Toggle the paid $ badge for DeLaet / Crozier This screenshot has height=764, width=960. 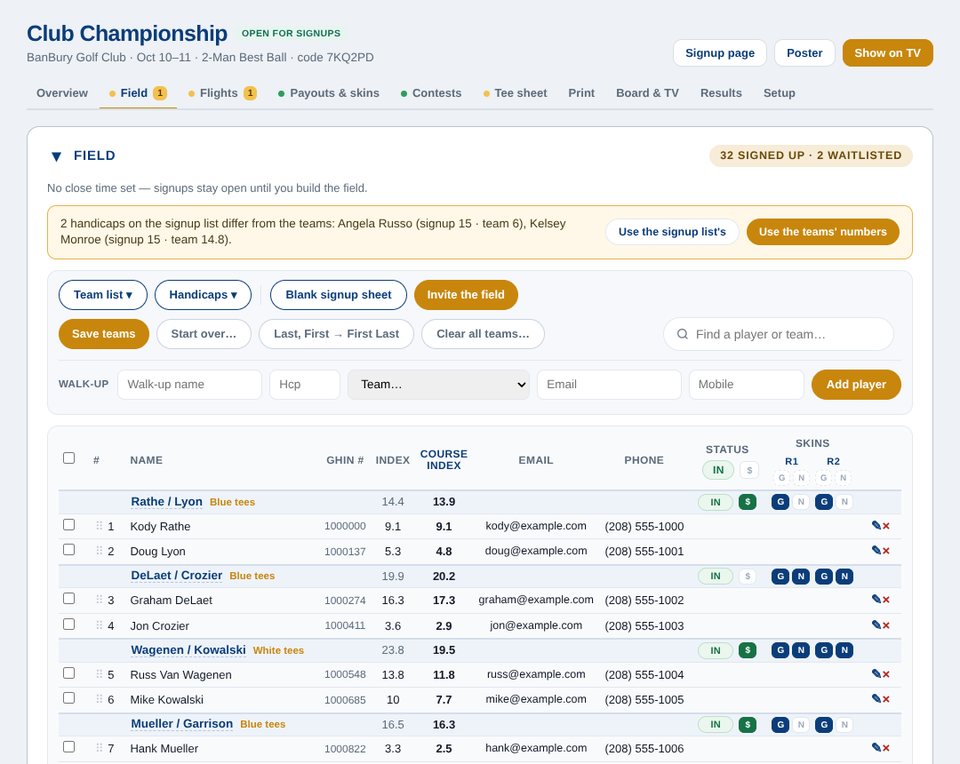pos(748,576)
